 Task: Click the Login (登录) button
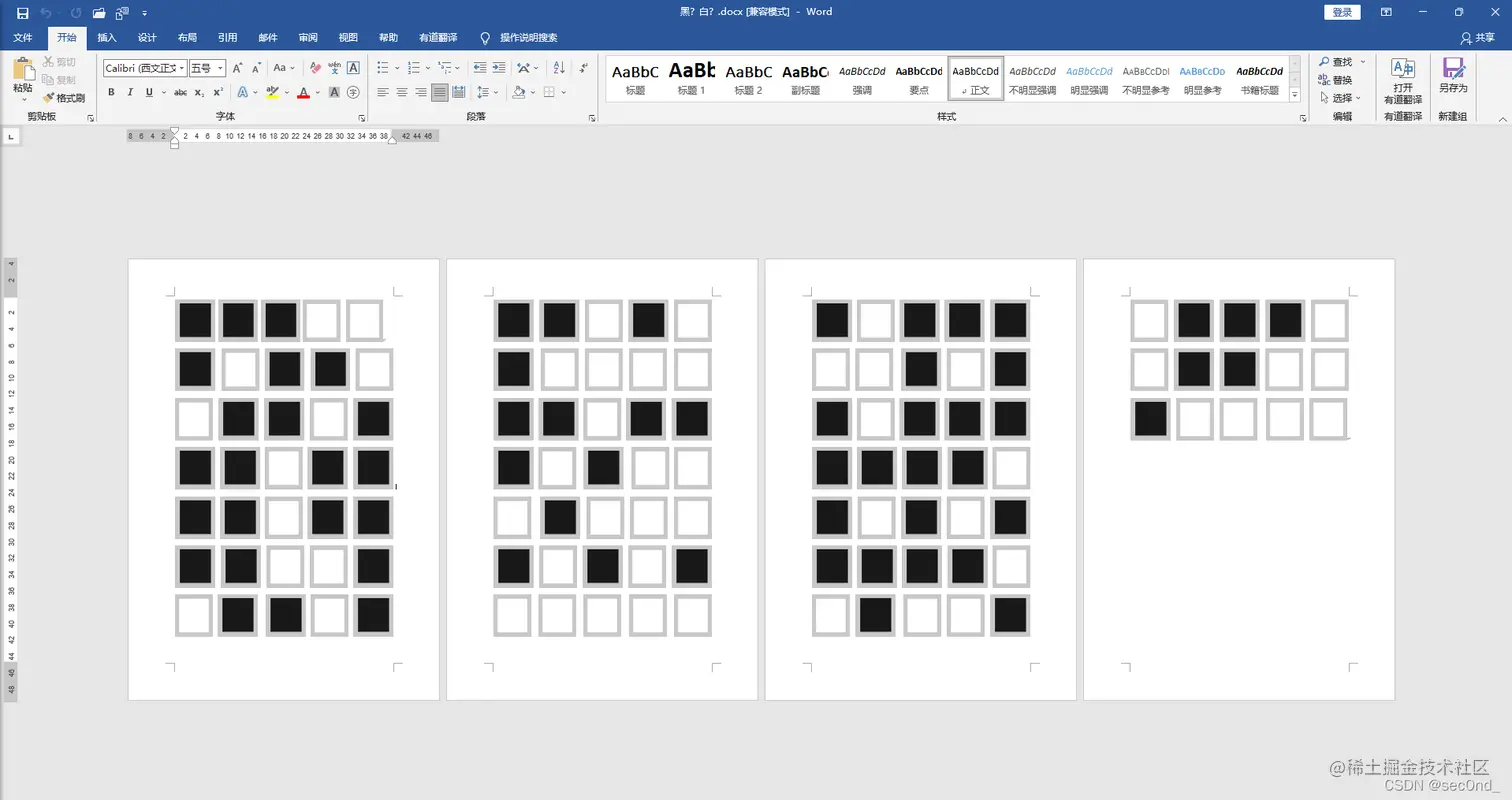(x=1342, y=13)
